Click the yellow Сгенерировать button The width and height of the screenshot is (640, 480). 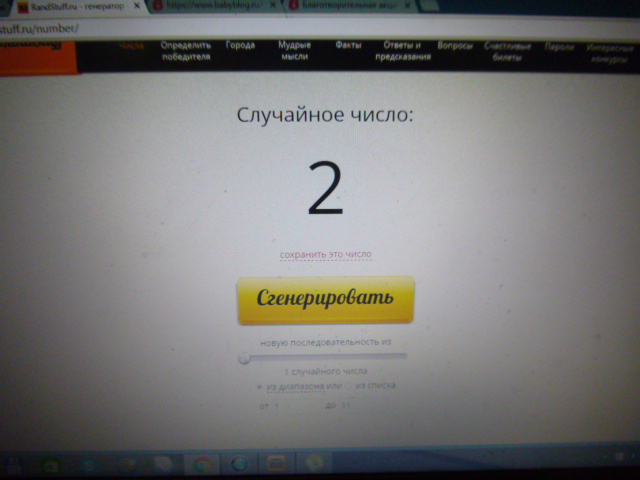(x=325, y=299)
